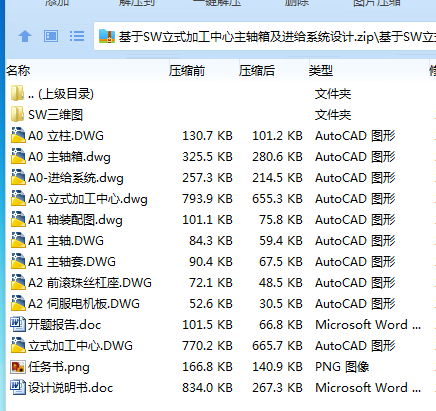Click the Word icon of 设计说明书.doc

coord(18,387)
